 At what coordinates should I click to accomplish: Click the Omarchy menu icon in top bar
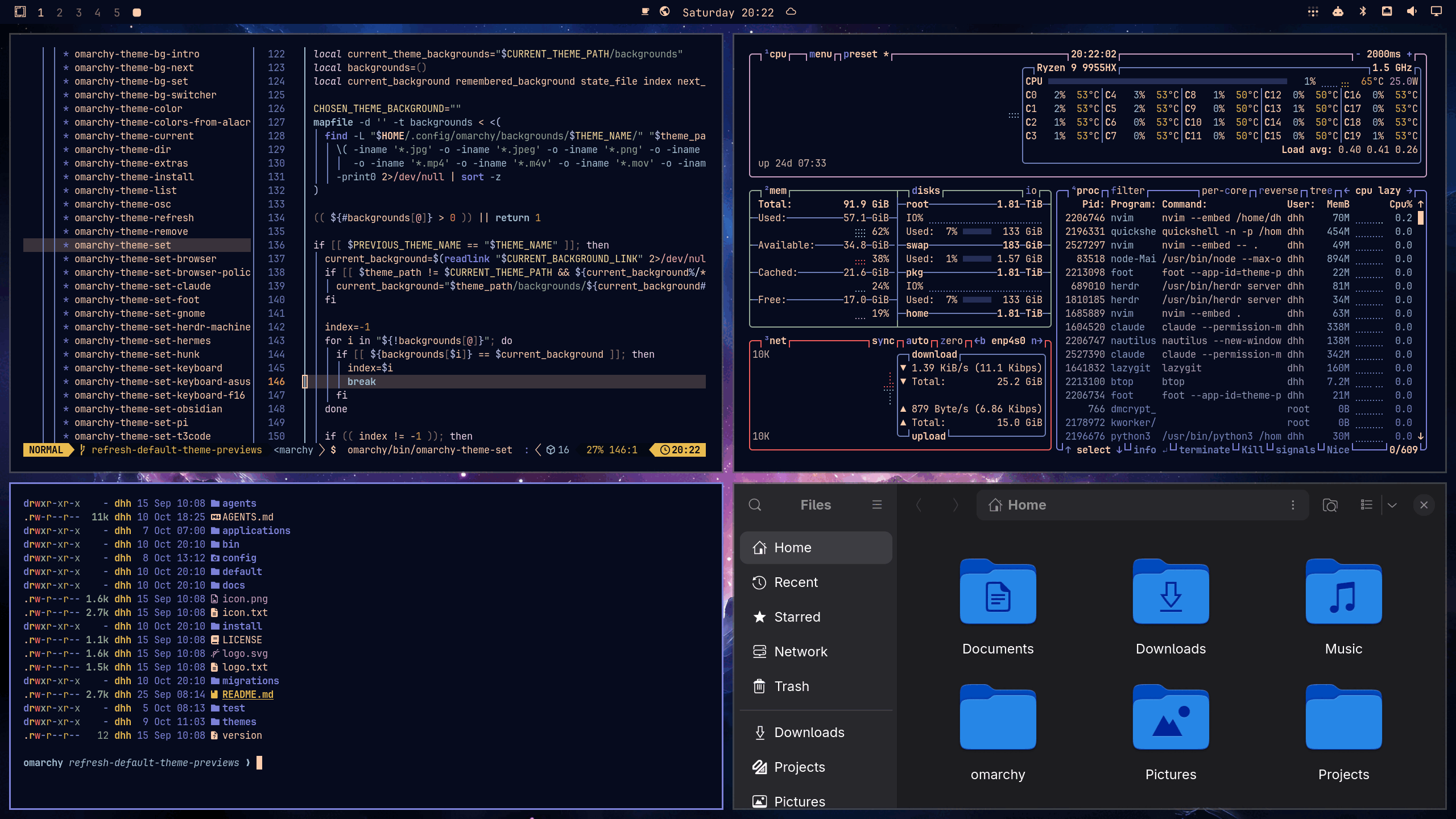point(20,11)
